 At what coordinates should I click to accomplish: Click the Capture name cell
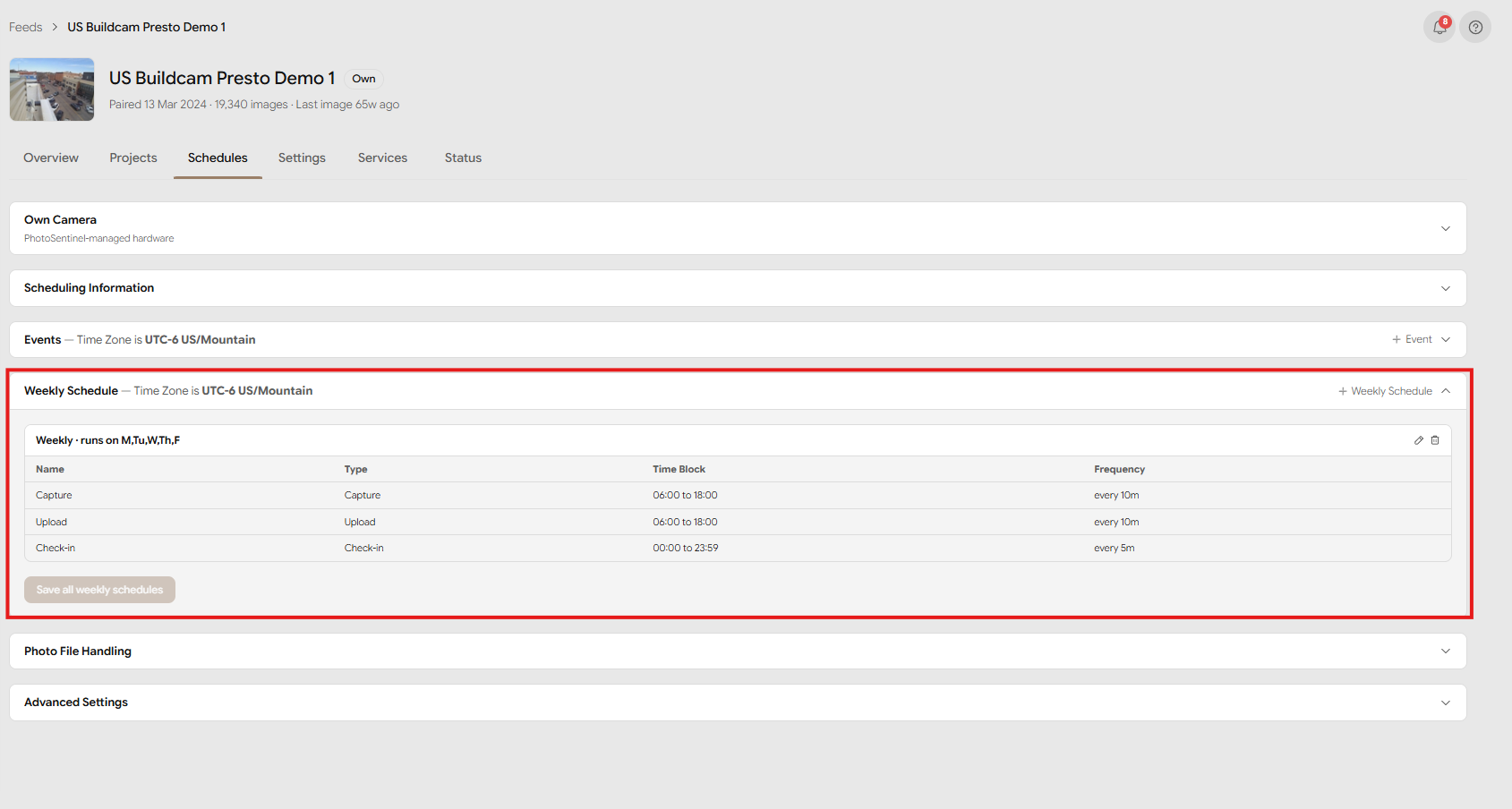pos(54,495)
